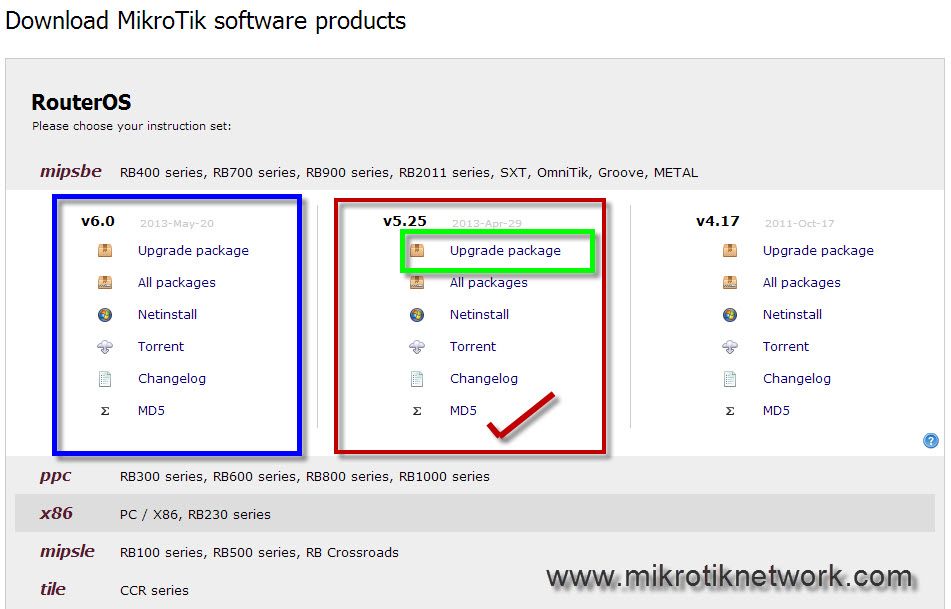Click the v6.0 Changelog document icon
The image size is (951, 609).
105,379
